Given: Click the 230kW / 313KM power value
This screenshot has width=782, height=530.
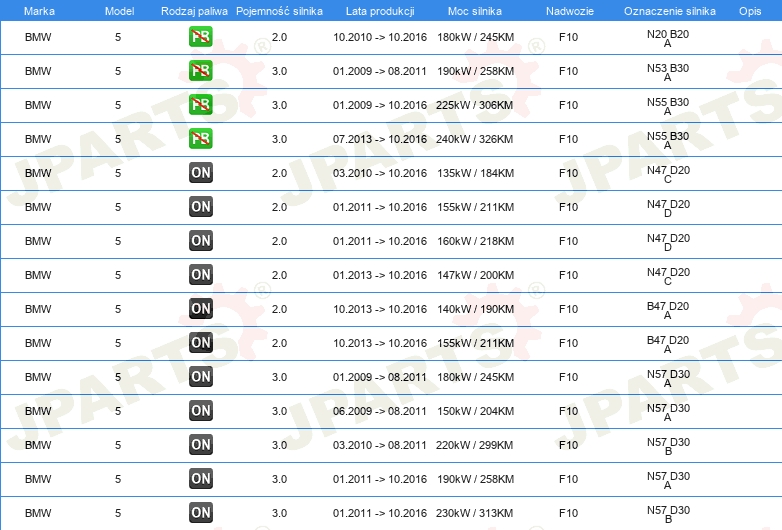Looking at the screenshot, I should [x=474, y=513].
